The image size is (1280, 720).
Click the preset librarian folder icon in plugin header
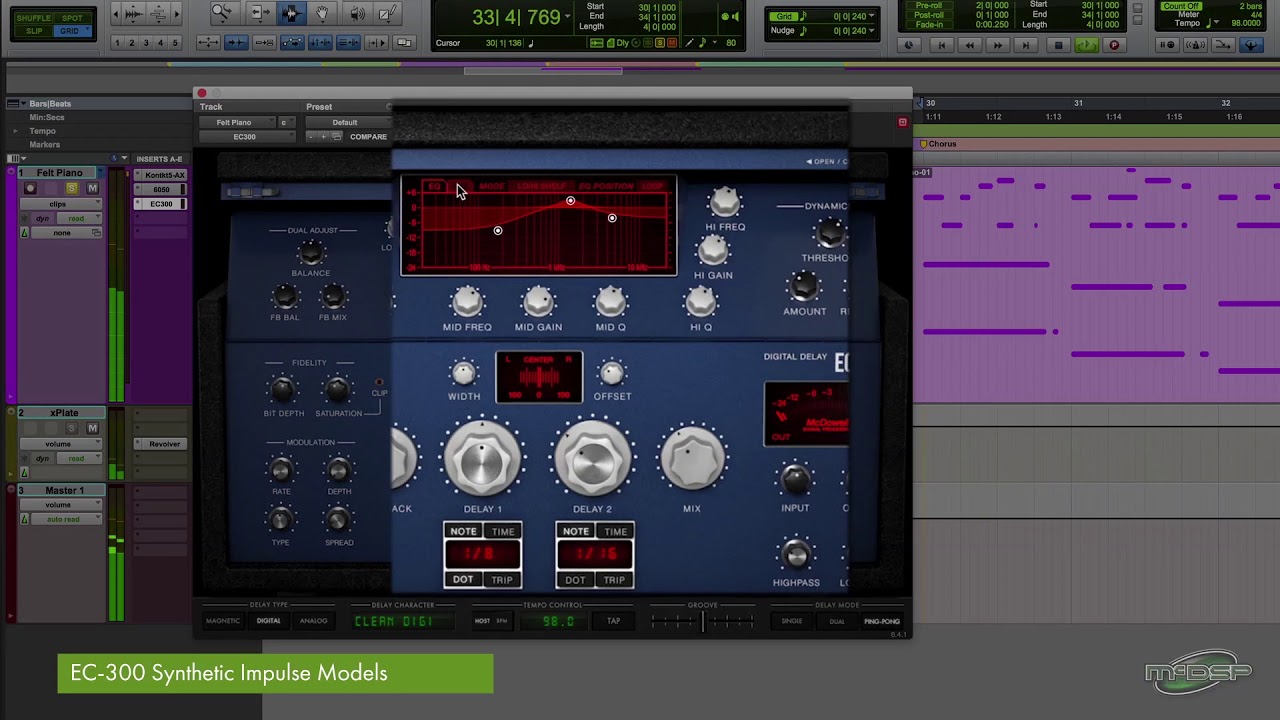pyautogui.click(x=336, y=137)
